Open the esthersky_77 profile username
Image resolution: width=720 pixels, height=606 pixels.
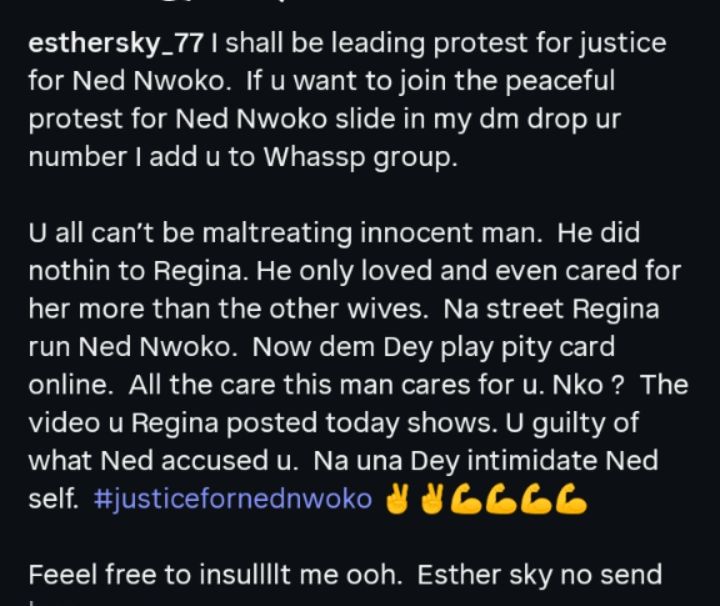coord(115,45)
